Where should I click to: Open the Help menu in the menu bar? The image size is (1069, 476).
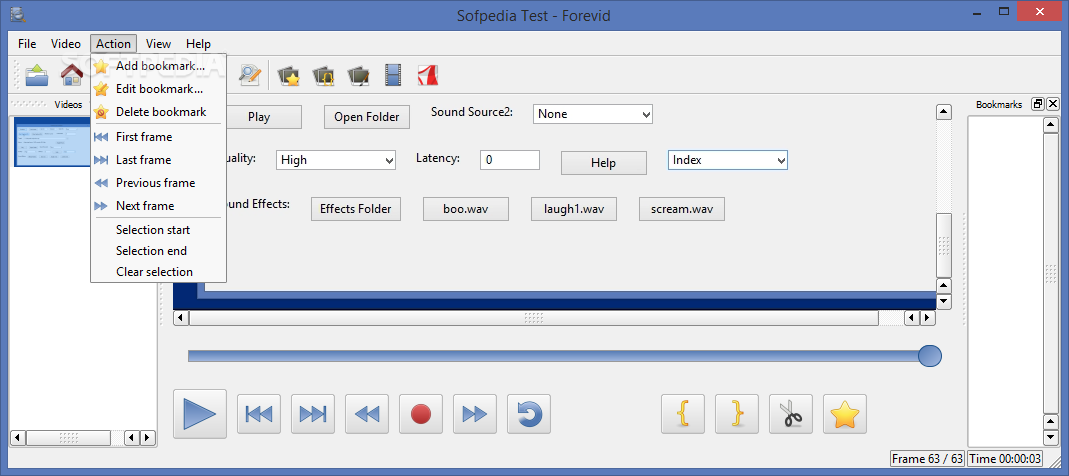[x=198, y=44]
